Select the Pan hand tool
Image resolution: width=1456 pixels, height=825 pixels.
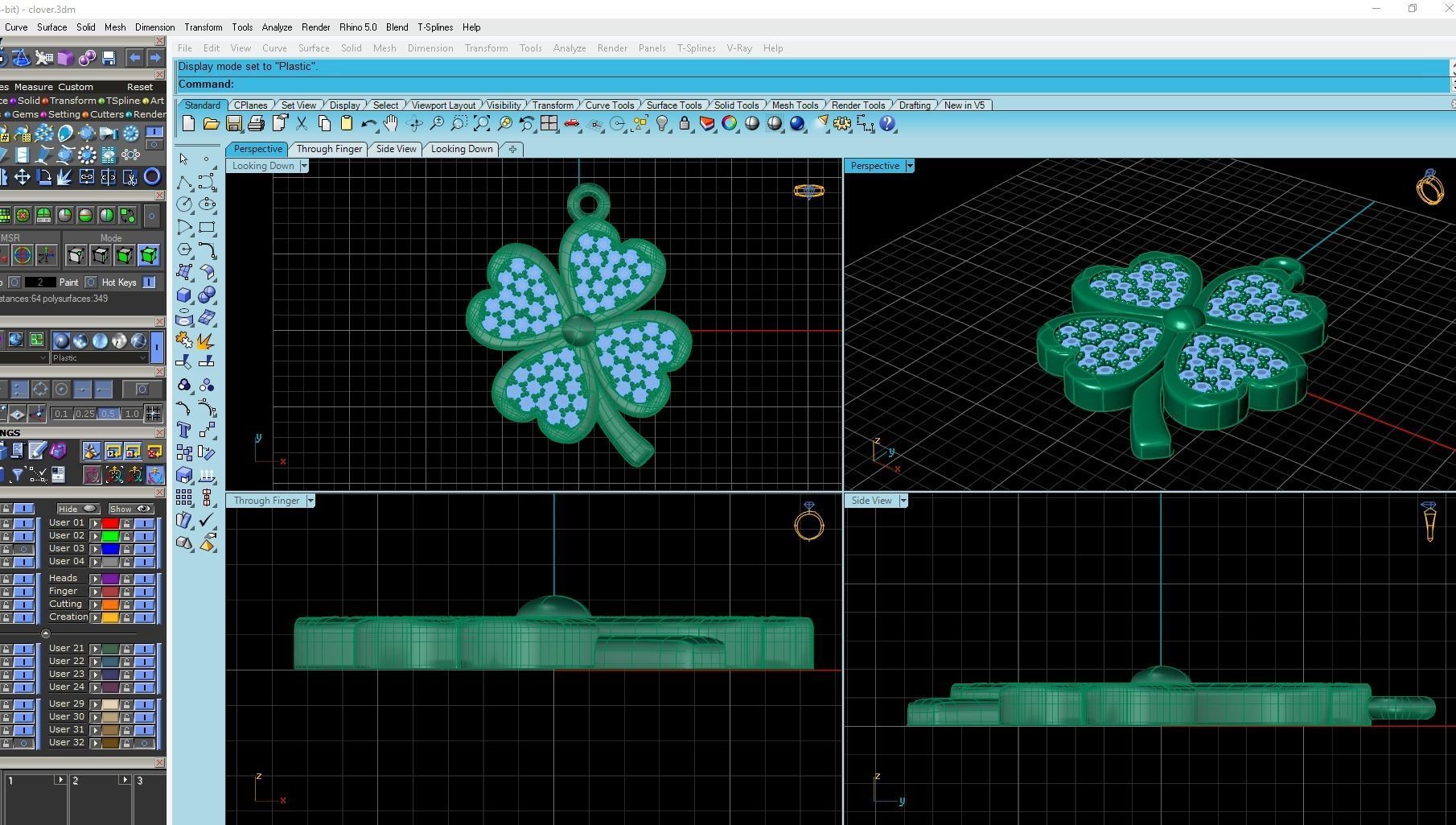point(391,124)
